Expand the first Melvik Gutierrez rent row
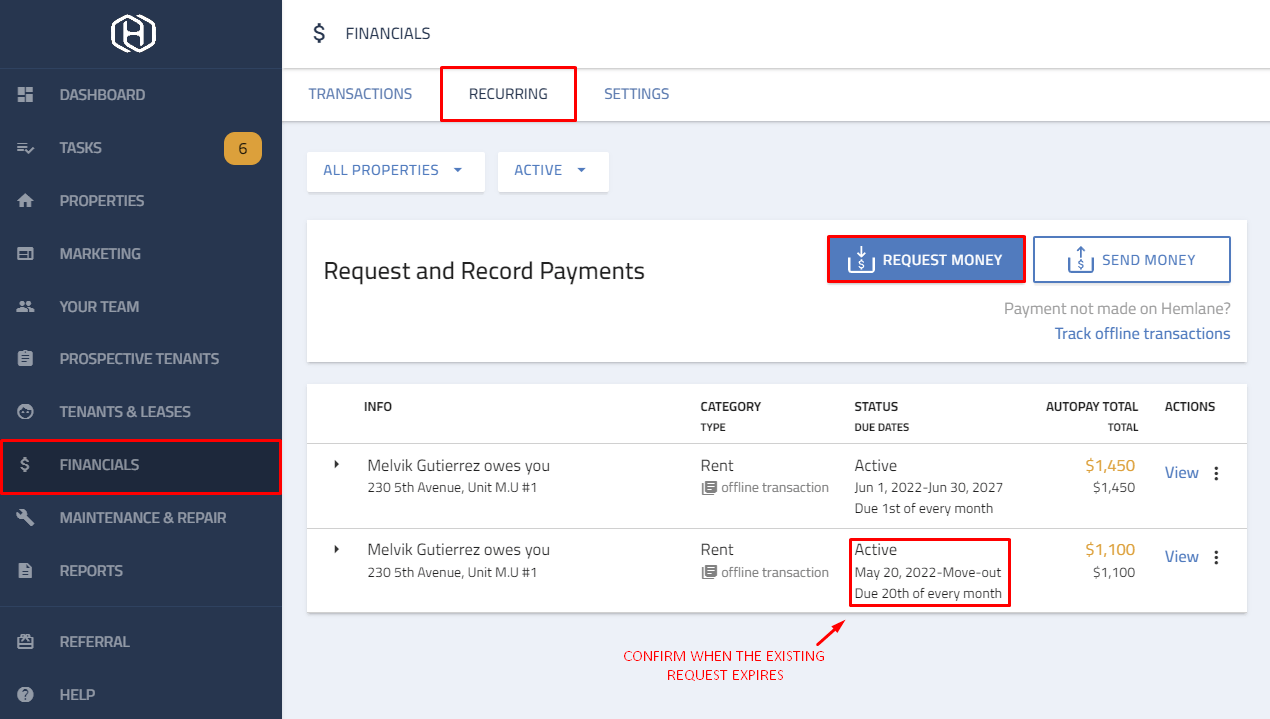 pos(335,464)
